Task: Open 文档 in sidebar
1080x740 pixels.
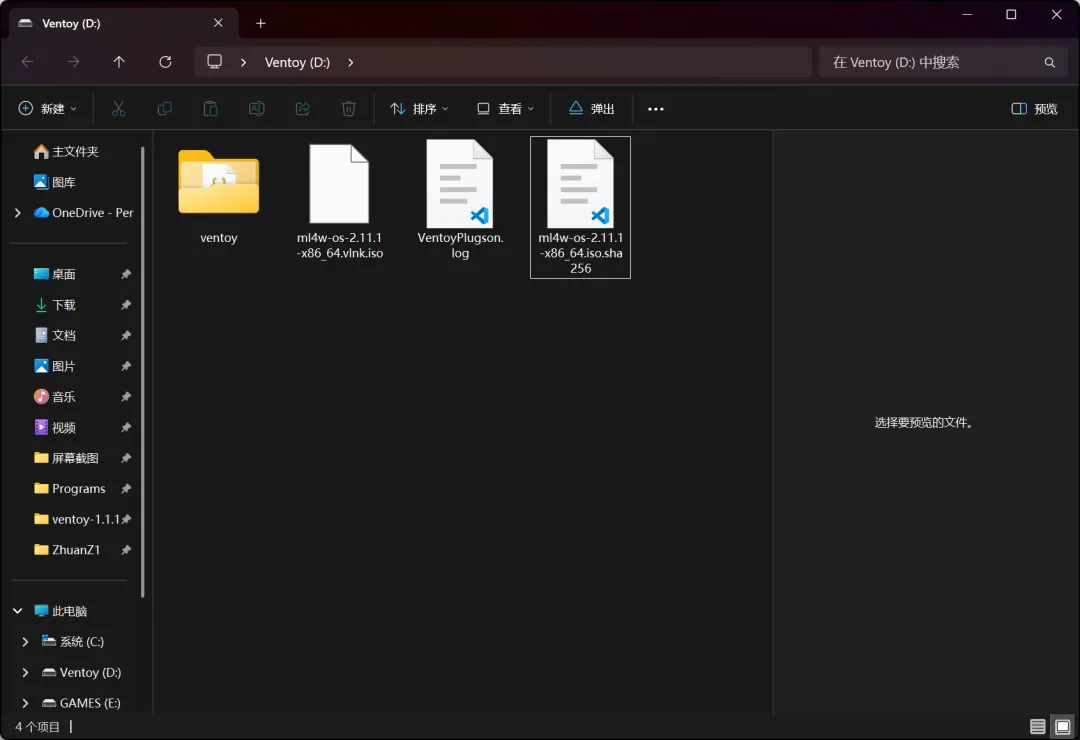Action: point(54,336)
